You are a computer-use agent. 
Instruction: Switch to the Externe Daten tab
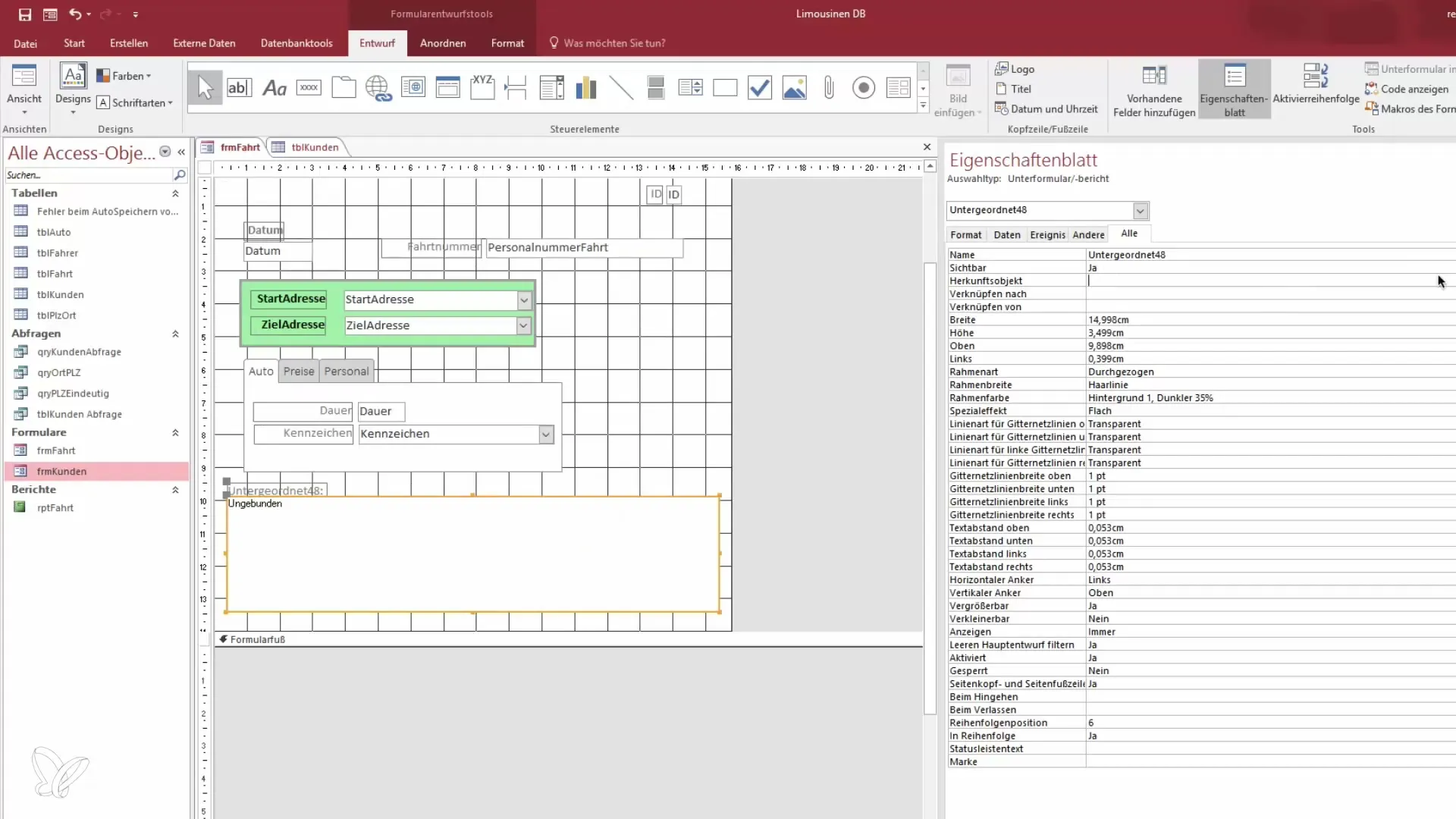[204, 43]
